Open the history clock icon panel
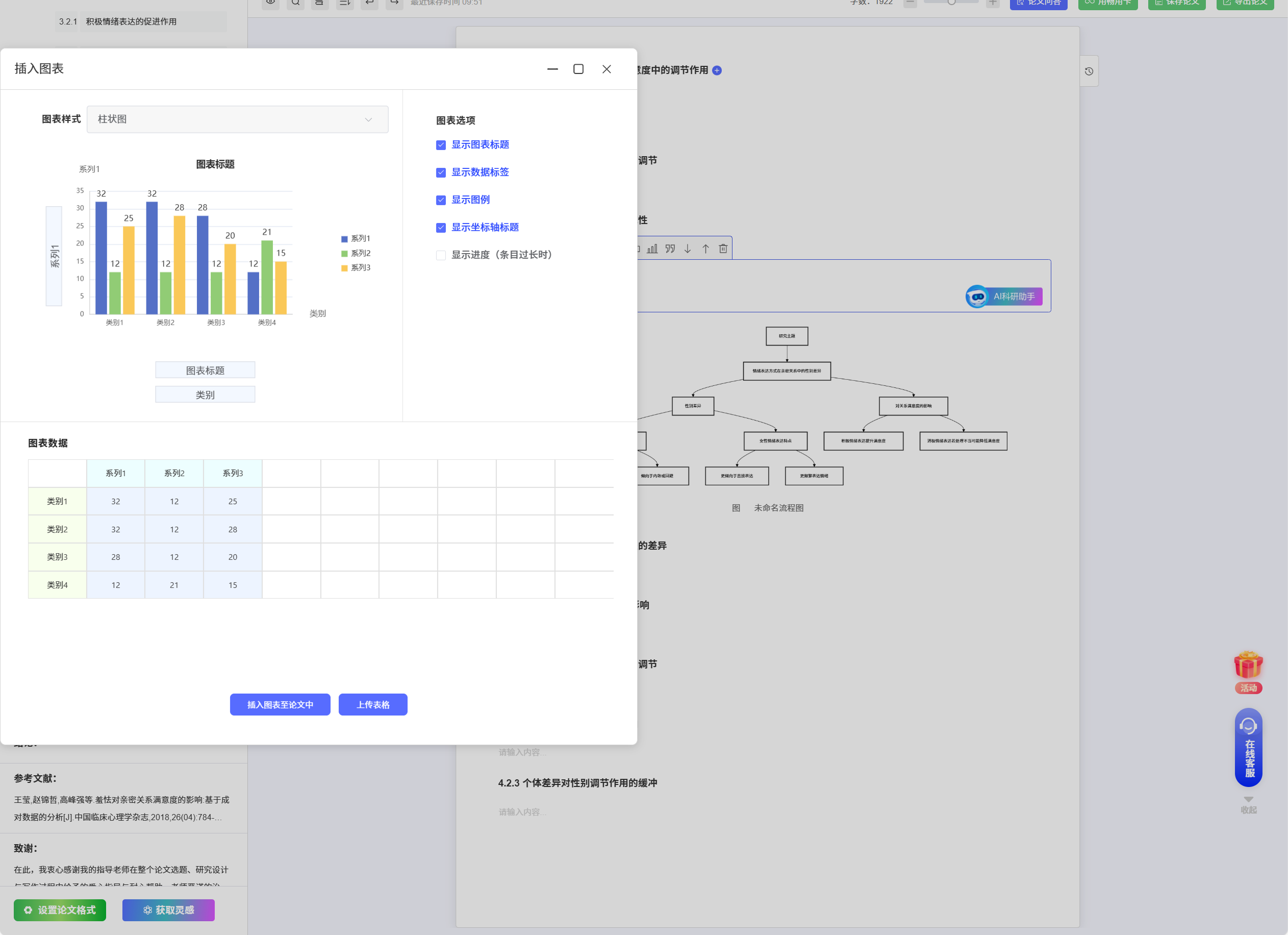This screenshot has height=935, width=1288. click(x=1089, y=71)
